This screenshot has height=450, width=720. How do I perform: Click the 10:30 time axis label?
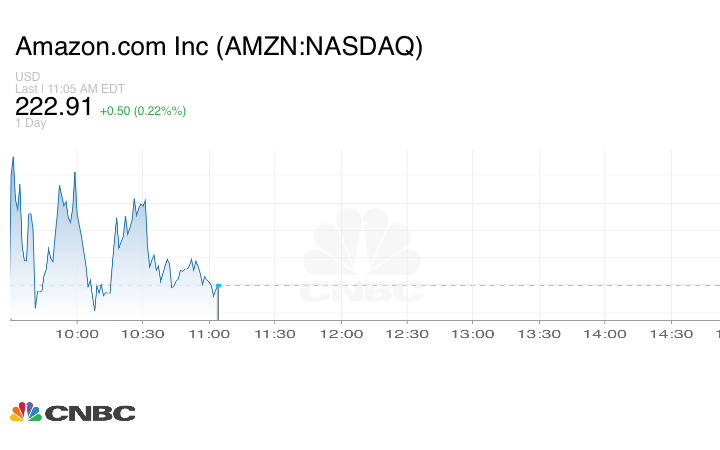coord(143,334)
